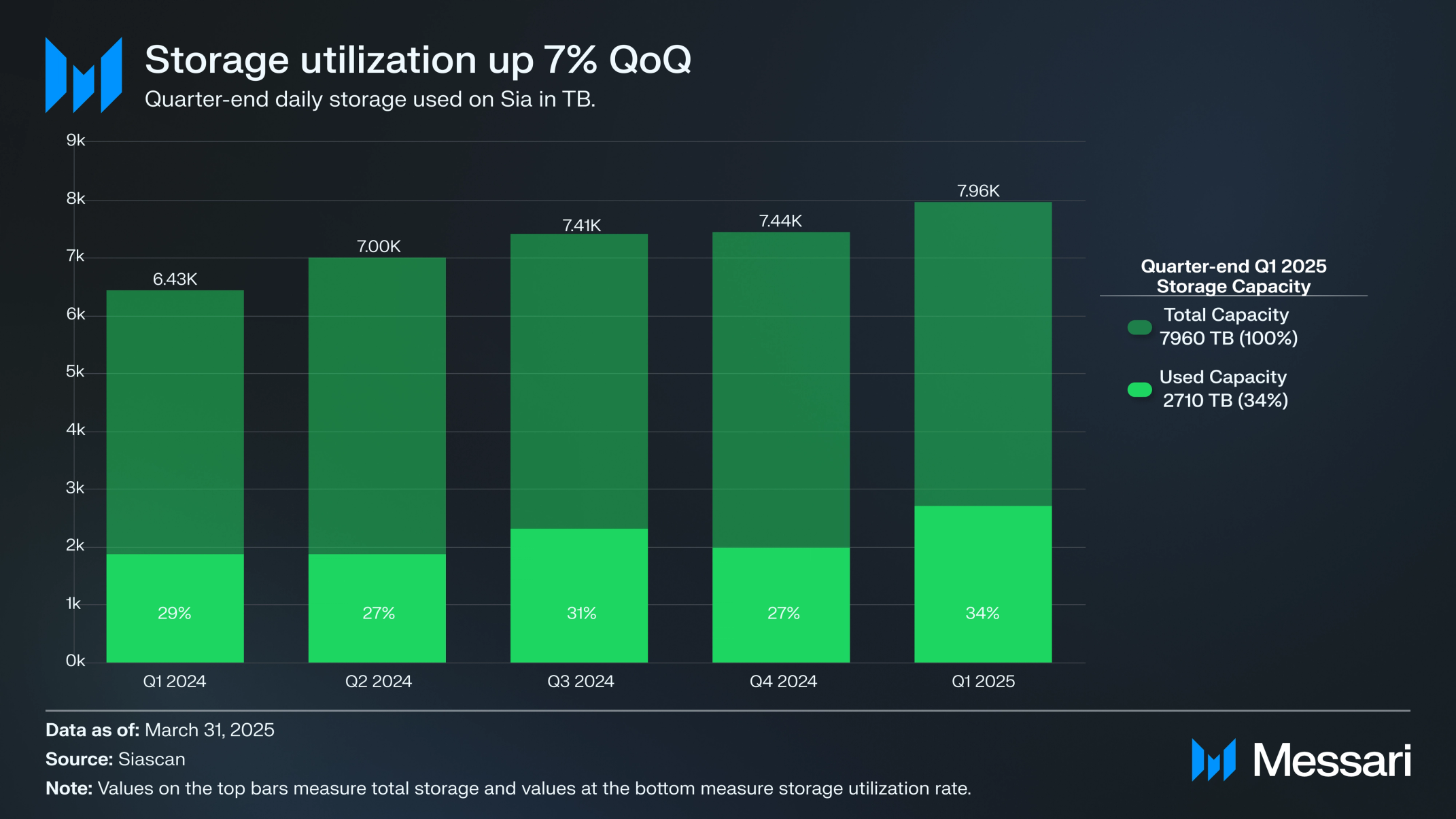The image size is (1456, 819).
Task: Click the Quarter-end Q1 2025 Storage Capacity heading
Action: click(x=1234, y=276)
